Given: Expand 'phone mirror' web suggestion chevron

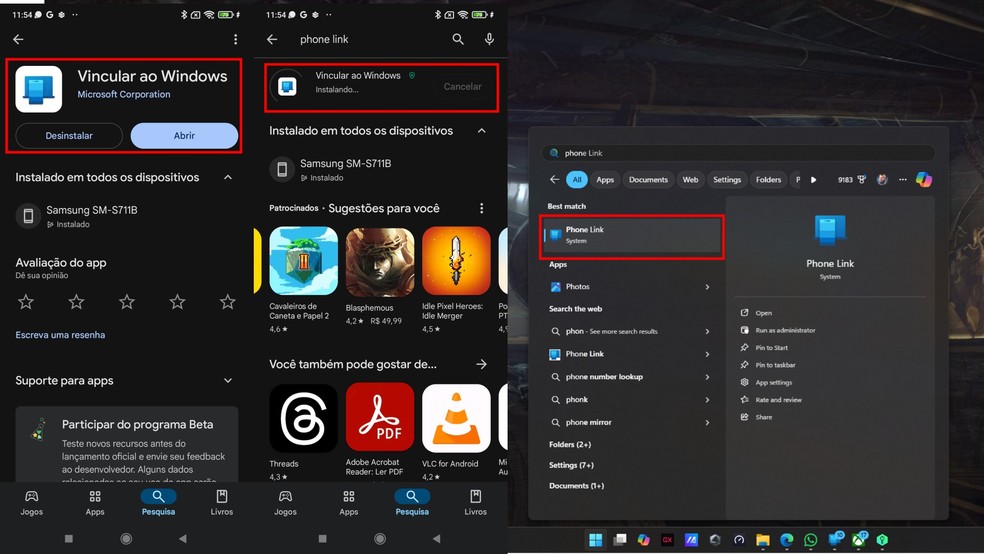Looking at the screenshot, I should (x=707, y=423).
